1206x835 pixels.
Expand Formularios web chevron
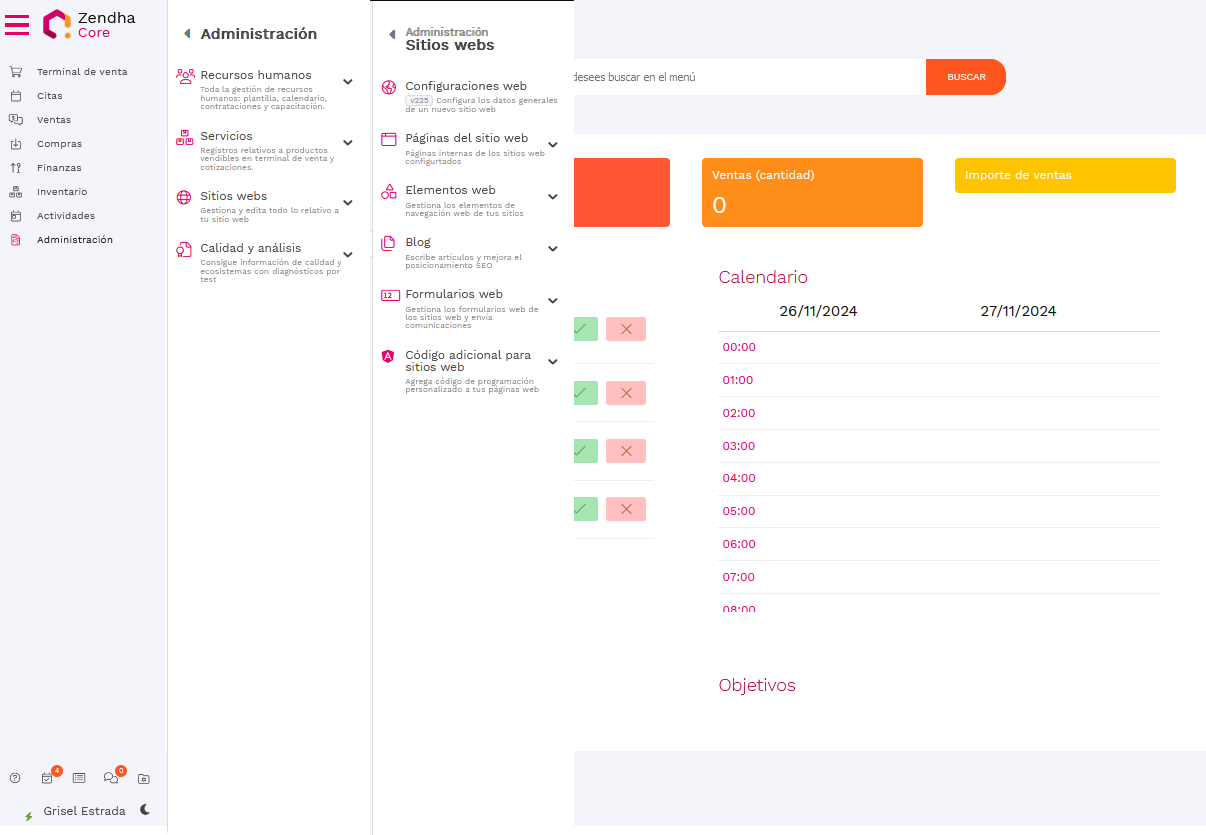point(552,301)
